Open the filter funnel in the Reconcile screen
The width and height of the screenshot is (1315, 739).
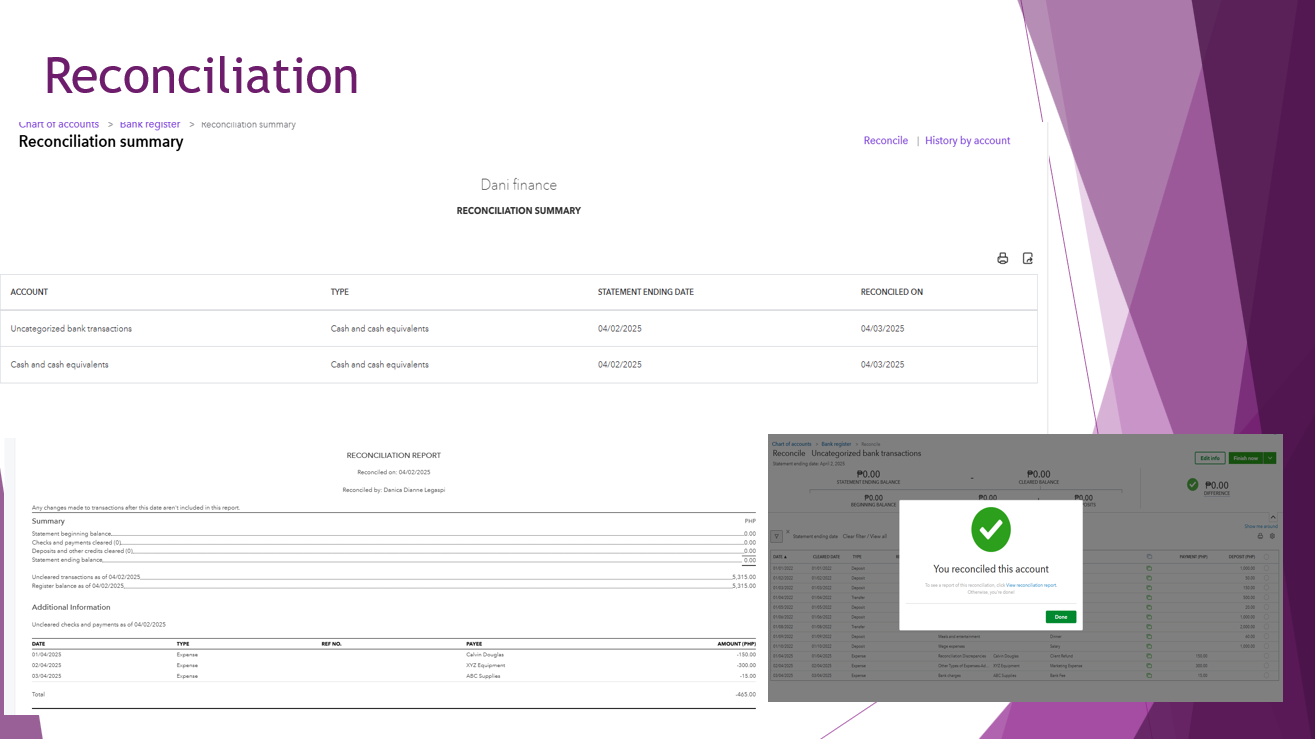point(777,537)
